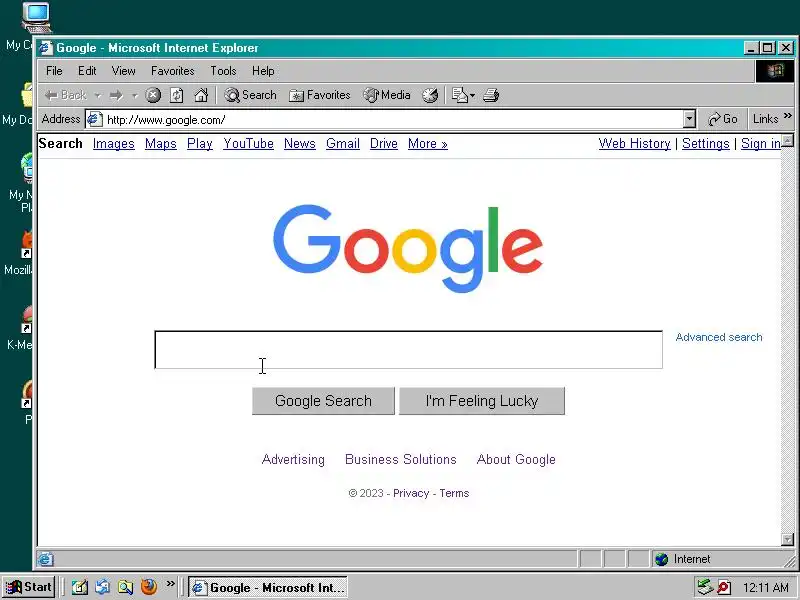The image size is (800, 600).
Task: Launch Outlook Express from quick launch
Action: pyautogui.click(x=103, y=587)
